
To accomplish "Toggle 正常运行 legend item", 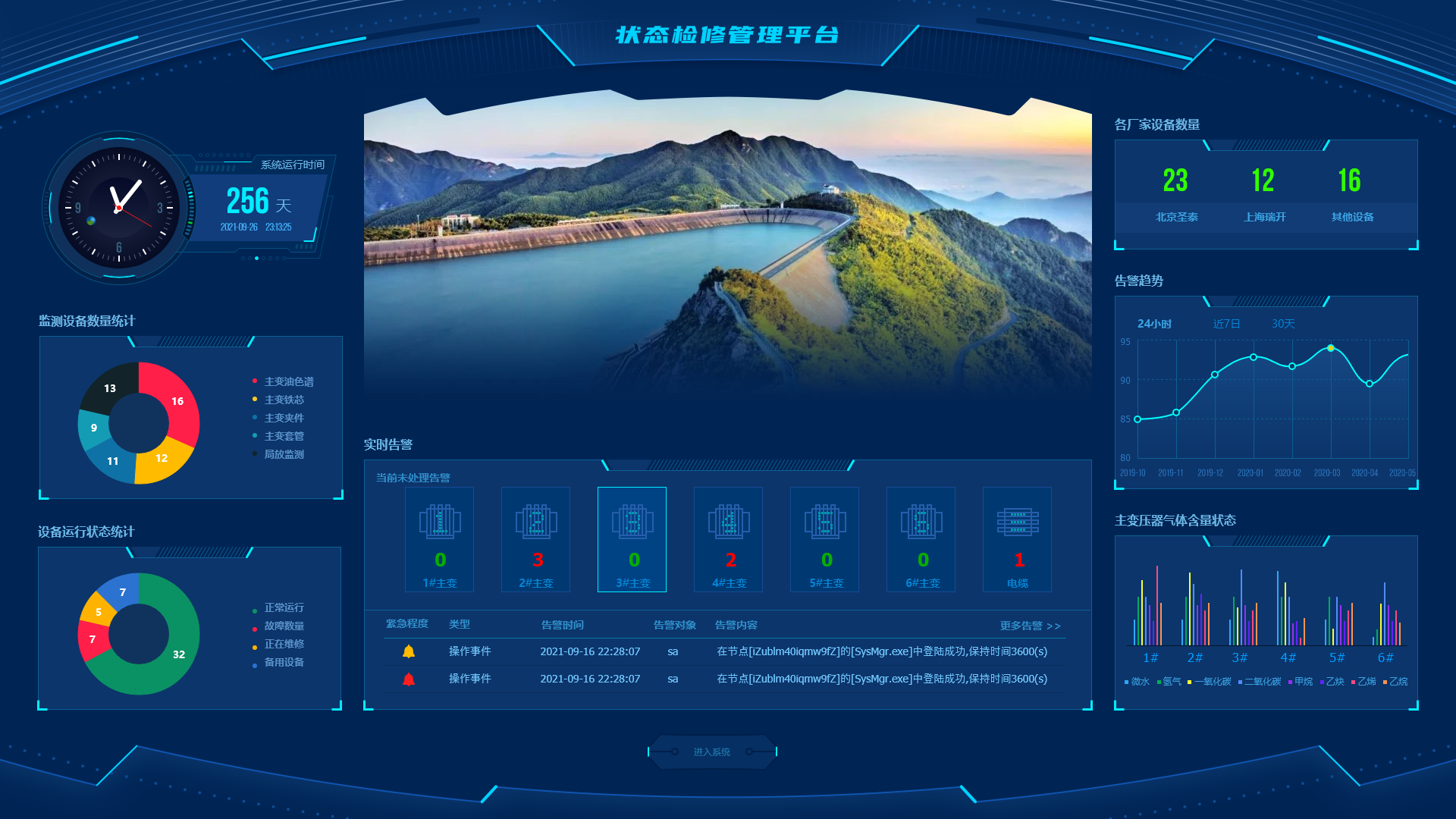I will point(278,607).
